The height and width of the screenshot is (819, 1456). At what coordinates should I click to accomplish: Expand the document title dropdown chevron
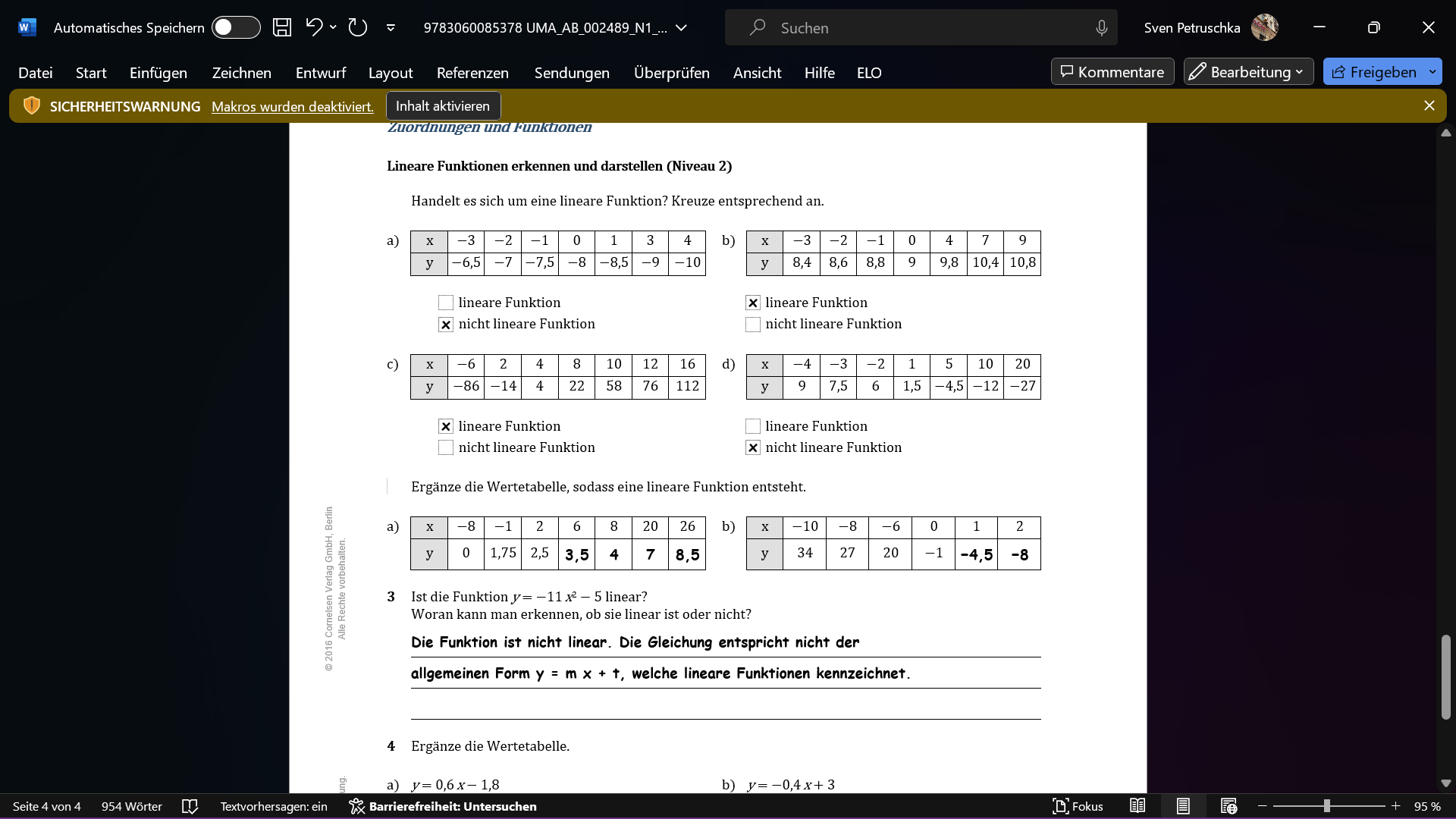[681, 28]
